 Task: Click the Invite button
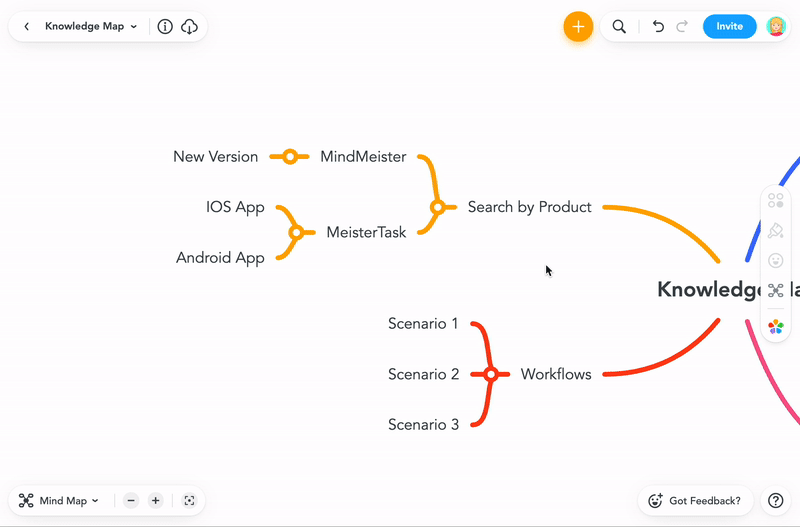[x=729, y=27]
